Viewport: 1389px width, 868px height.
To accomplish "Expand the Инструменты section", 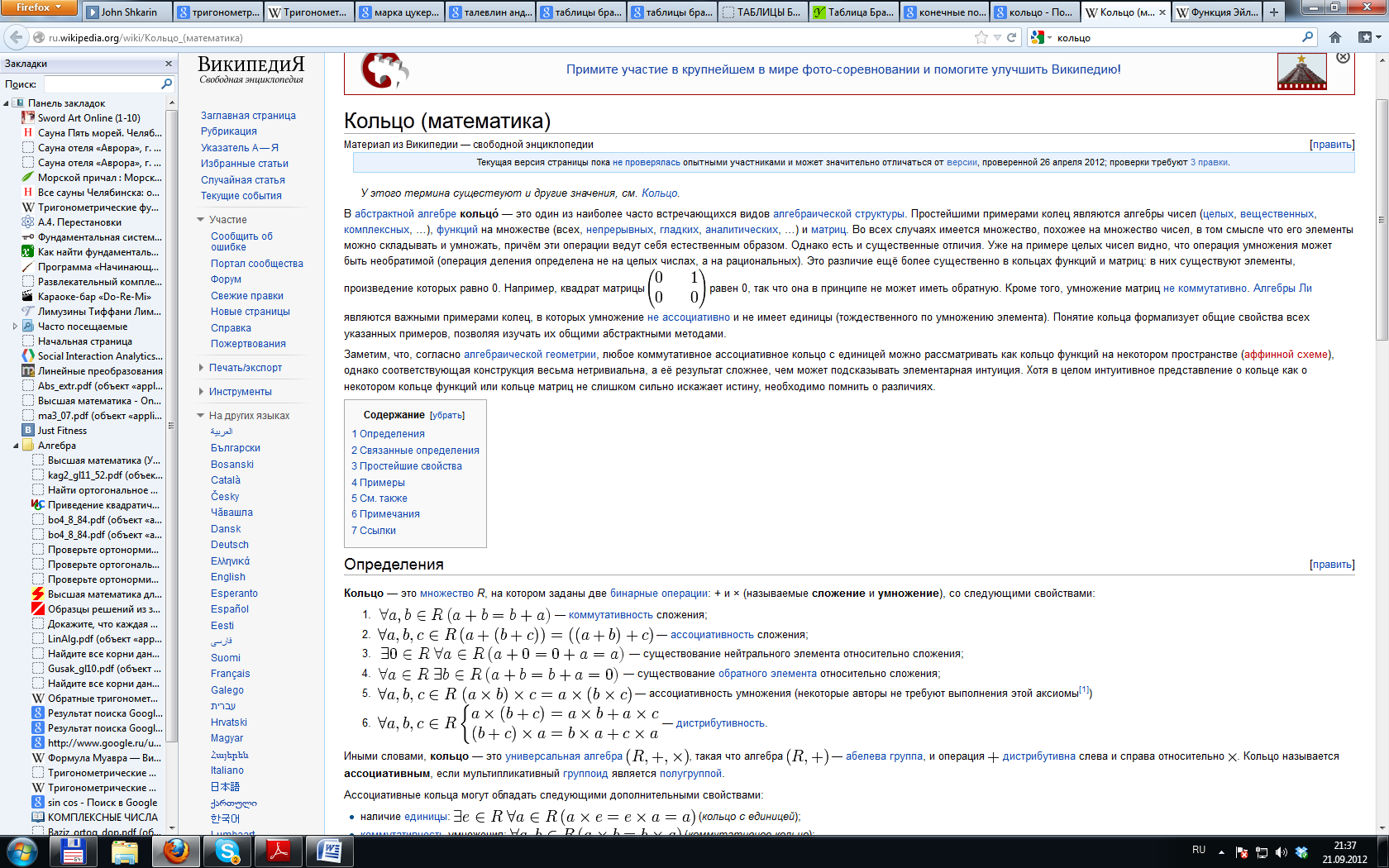I will (201, 392).
